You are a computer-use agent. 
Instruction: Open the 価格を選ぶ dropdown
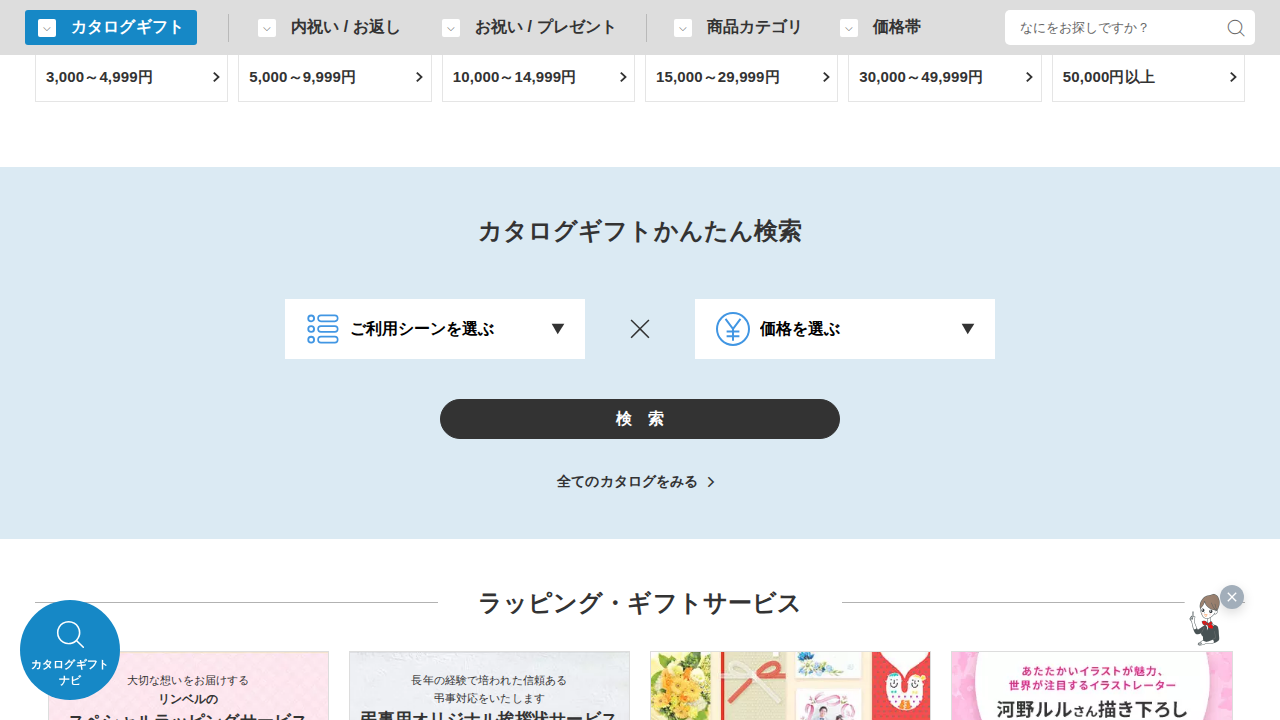pyautogui.click(x=845, y=329)
